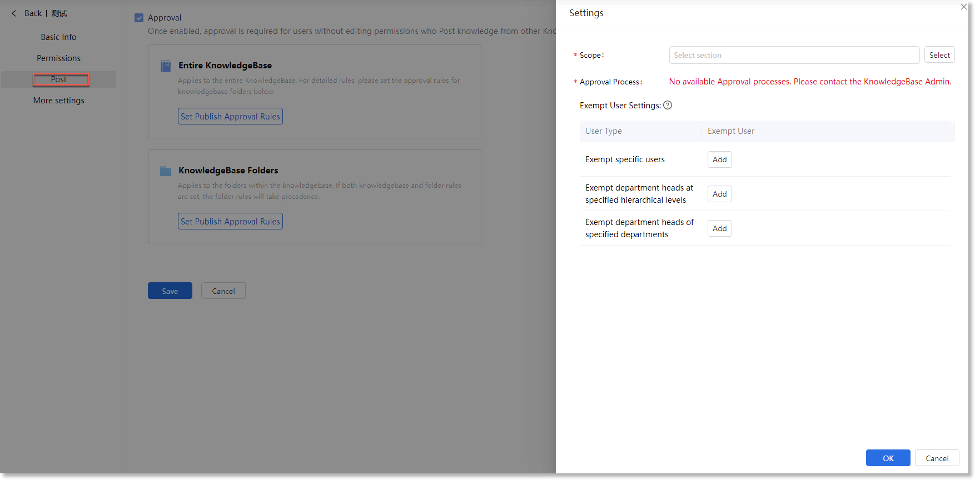Image resolution: width=976 pixels, height=480 pixels.
Task: Add exempt heads at specified hierarchical levels
Action: click(x=719, y=193)
